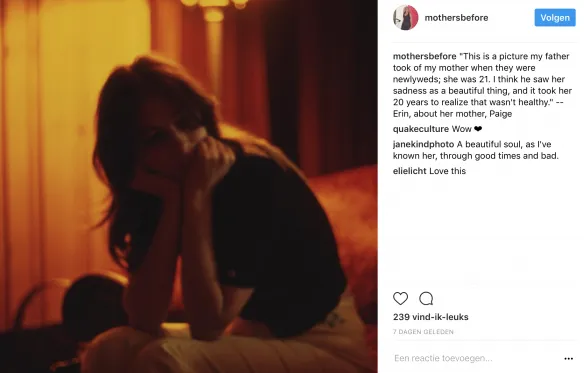Like the post with the heart icon
The width and height of the screenshot is (584, 373).
(400, 298)
